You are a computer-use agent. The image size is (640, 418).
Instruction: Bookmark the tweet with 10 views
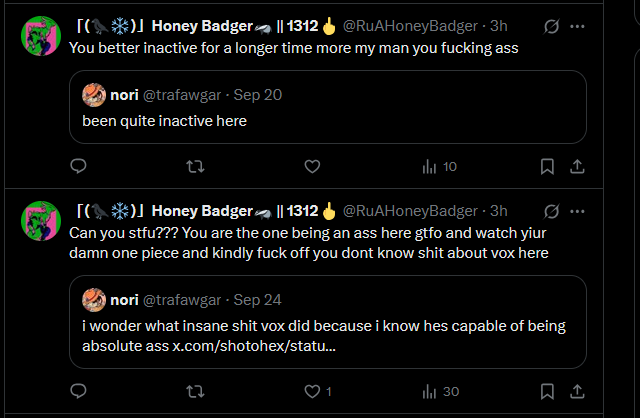pyautogui.click(x=547, y=167)
